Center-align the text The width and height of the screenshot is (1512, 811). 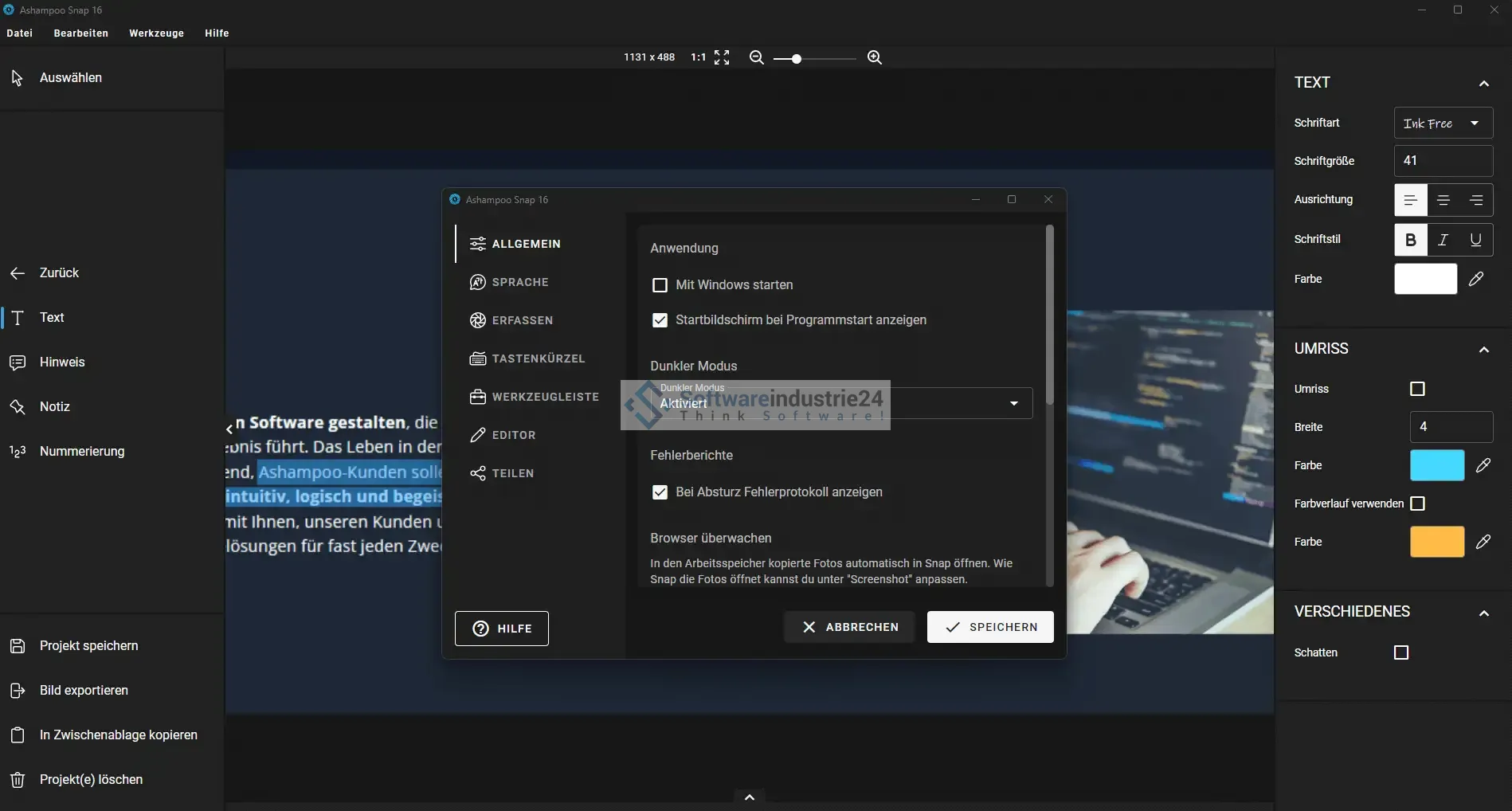[1443, 200]
